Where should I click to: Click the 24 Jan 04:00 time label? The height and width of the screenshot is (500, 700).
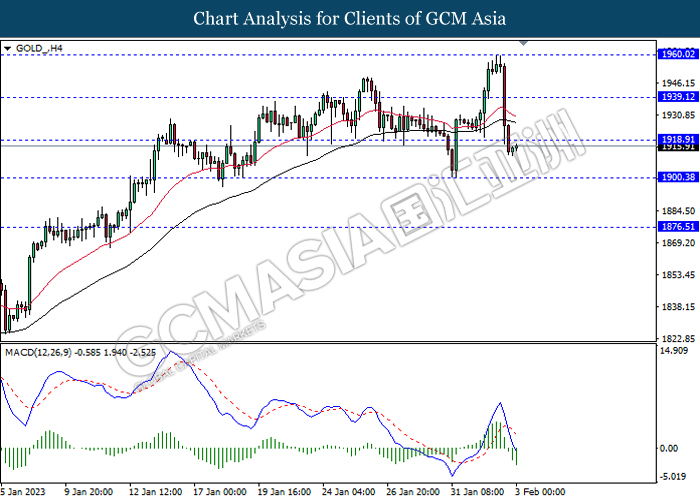[x=349, y=492]
